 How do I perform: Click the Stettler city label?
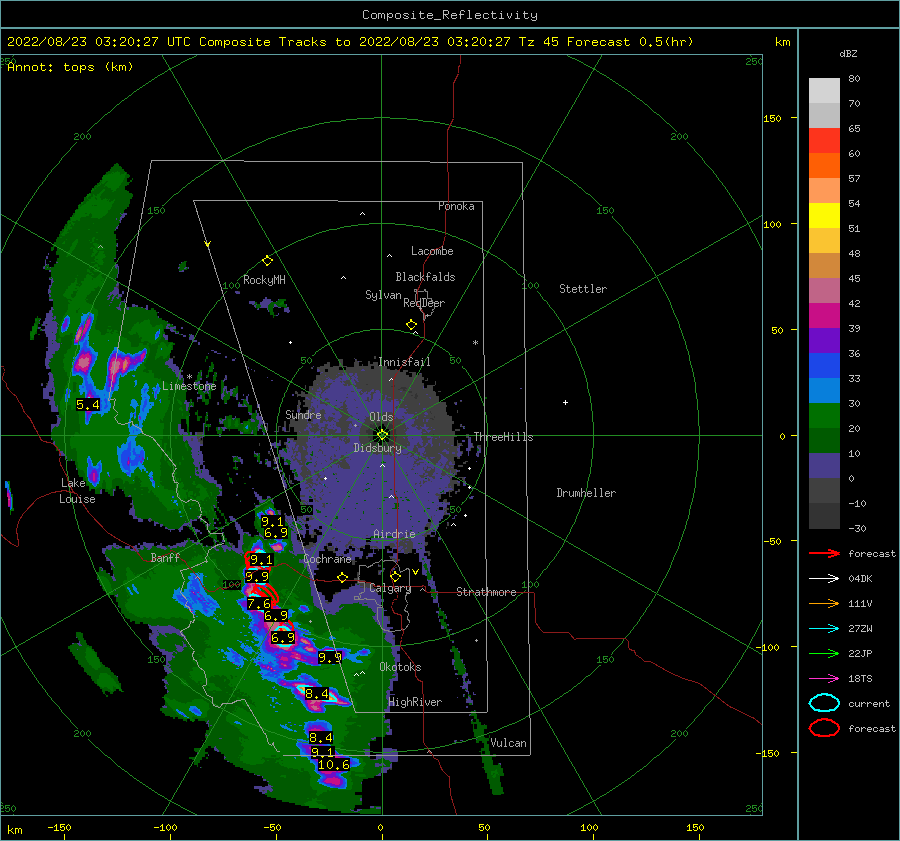click(583, 289)
